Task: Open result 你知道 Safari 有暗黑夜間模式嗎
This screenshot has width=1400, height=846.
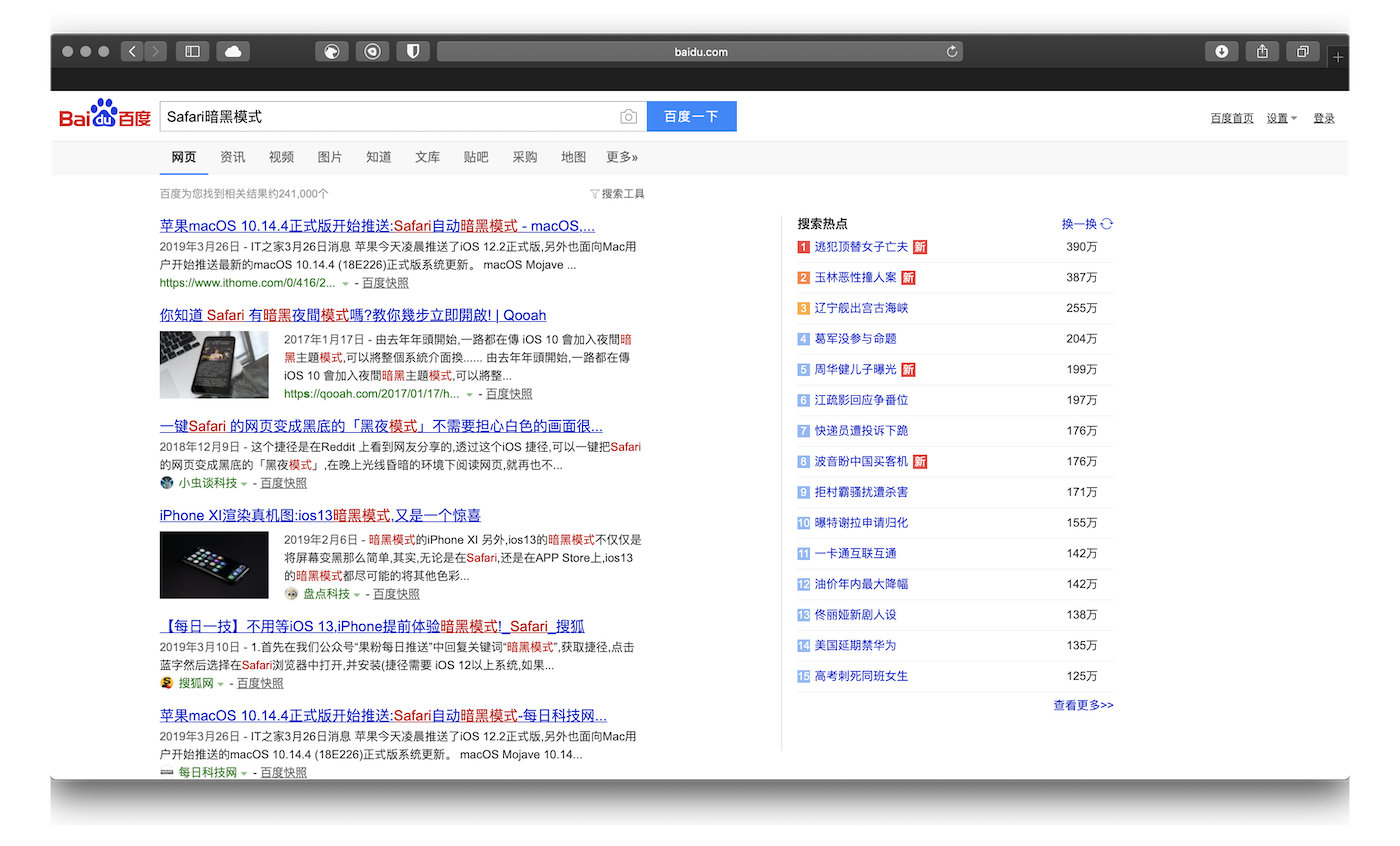Action: [353, 315]
